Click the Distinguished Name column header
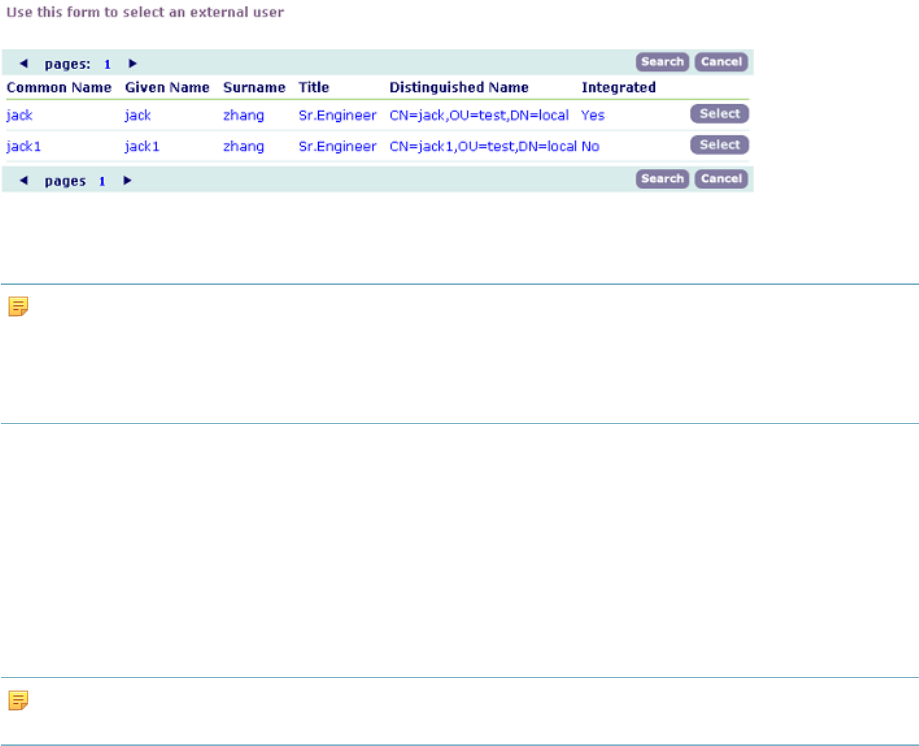 click(459, 87)
